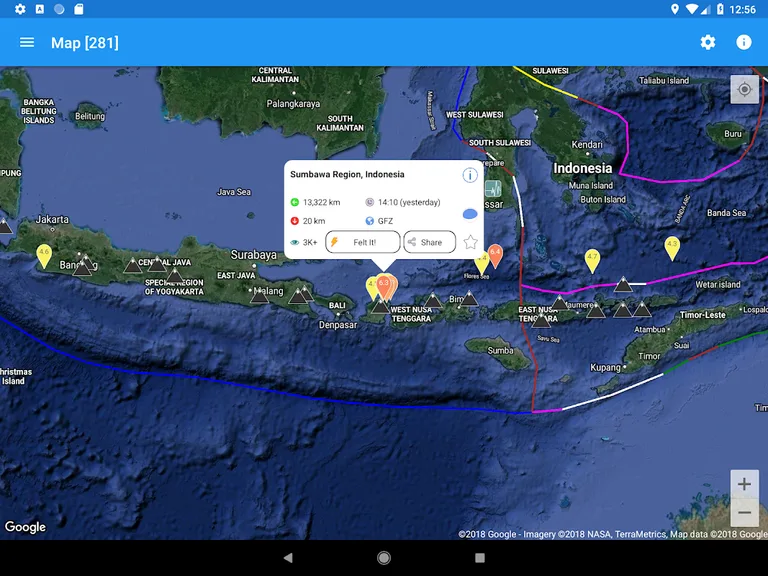Tap the volcano icon at West Nusa Tenggara
This screenshot has height=576, width=768.
point(380,306)
